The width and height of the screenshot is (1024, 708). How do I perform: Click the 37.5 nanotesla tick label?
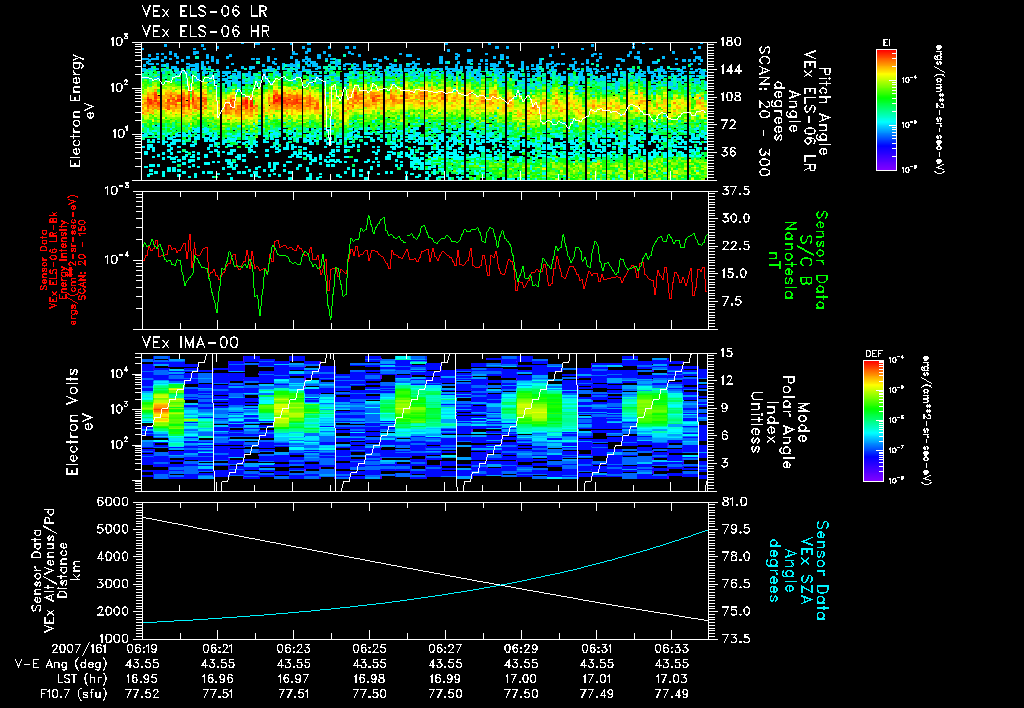[x=735, y=191]
